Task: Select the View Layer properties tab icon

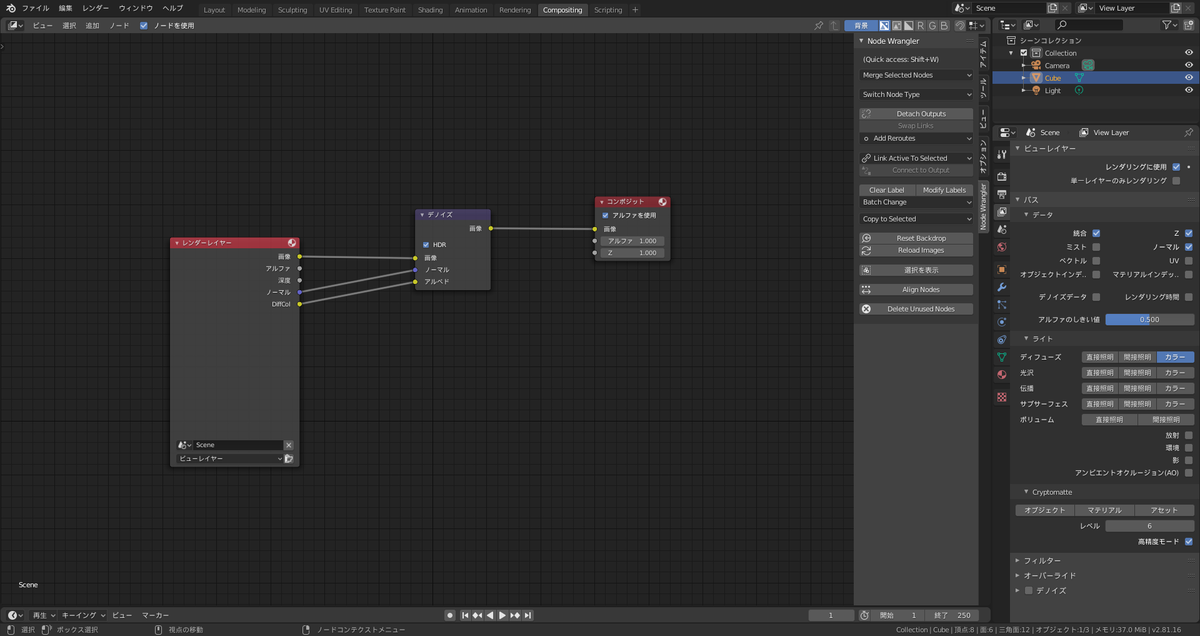Action: (1002, 211)
